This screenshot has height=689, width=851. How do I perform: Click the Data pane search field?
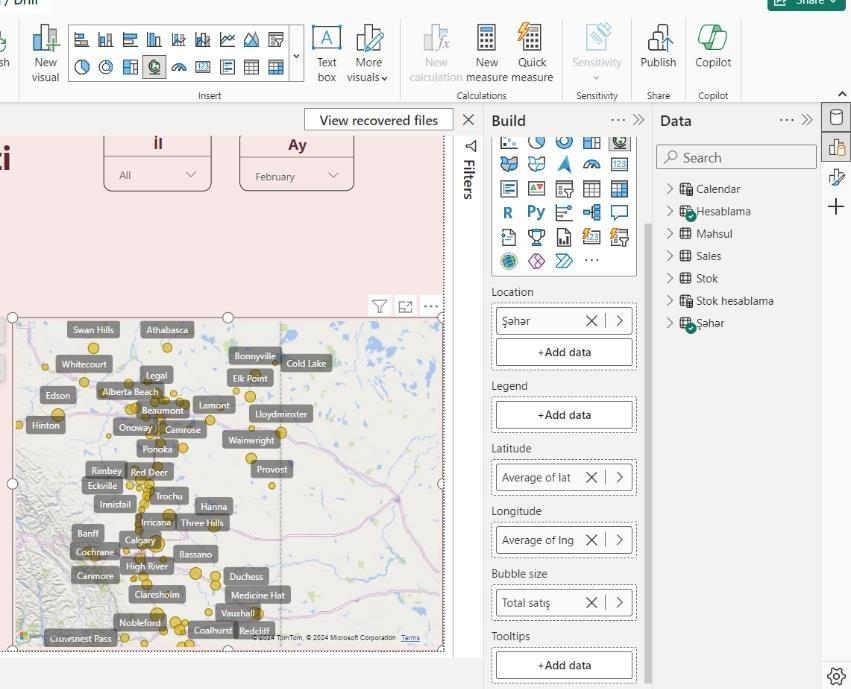[x=736, y=158]
